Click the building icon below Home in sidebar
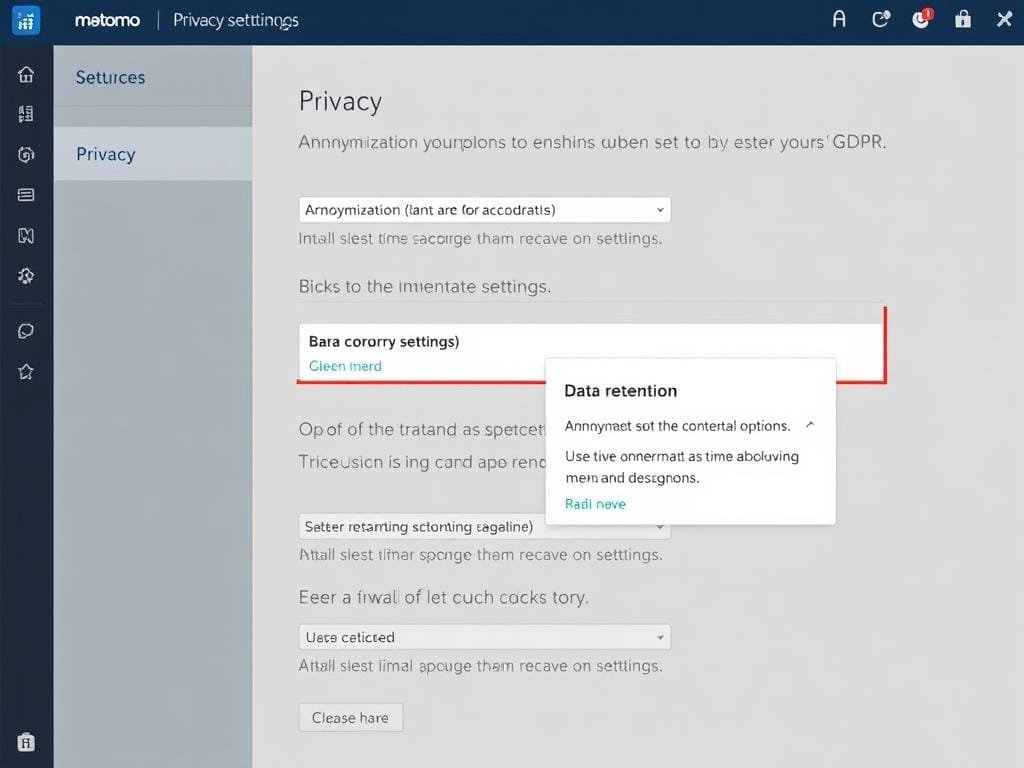1024x768 pixels. tap(26, 114)
